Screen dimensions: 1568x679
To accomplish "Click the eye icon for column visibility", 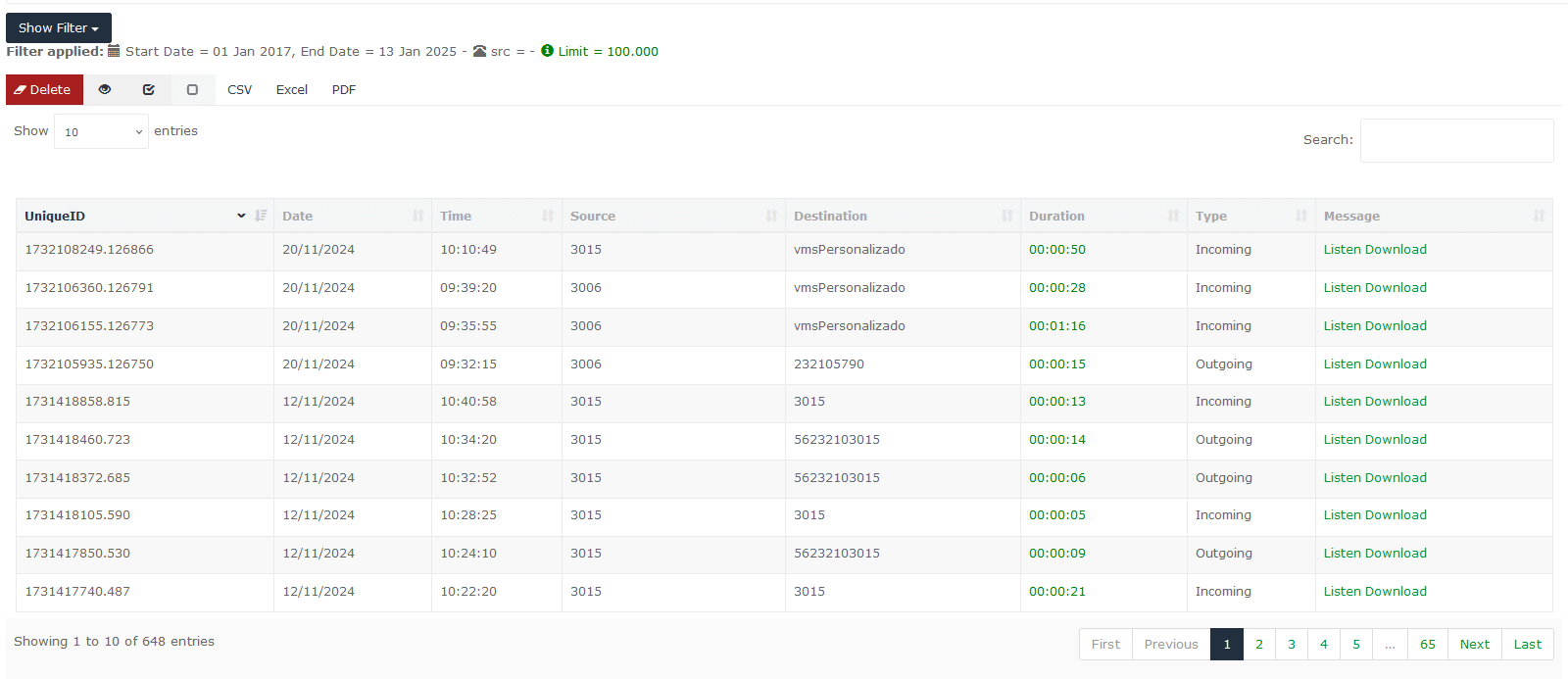I will click(105, 89).
